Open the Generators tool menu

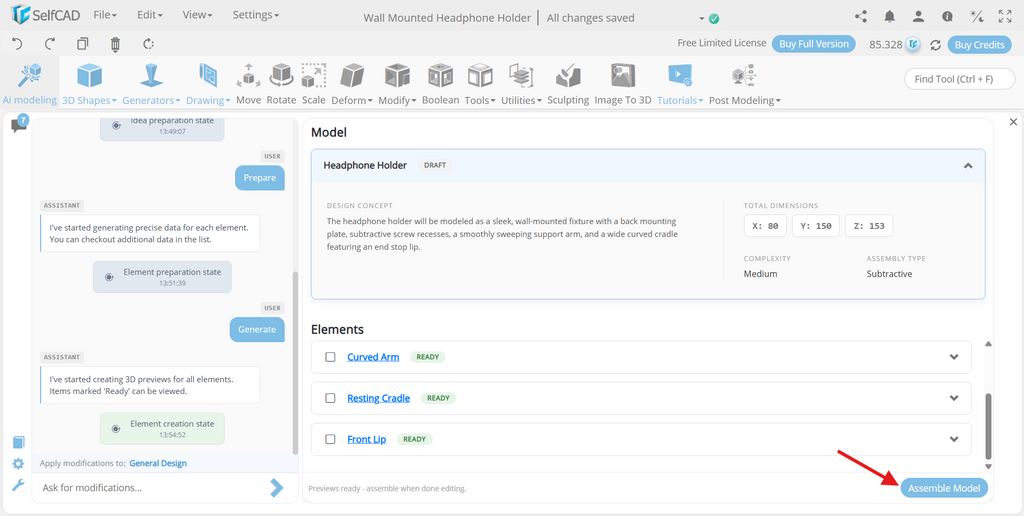tap(152, 84)
